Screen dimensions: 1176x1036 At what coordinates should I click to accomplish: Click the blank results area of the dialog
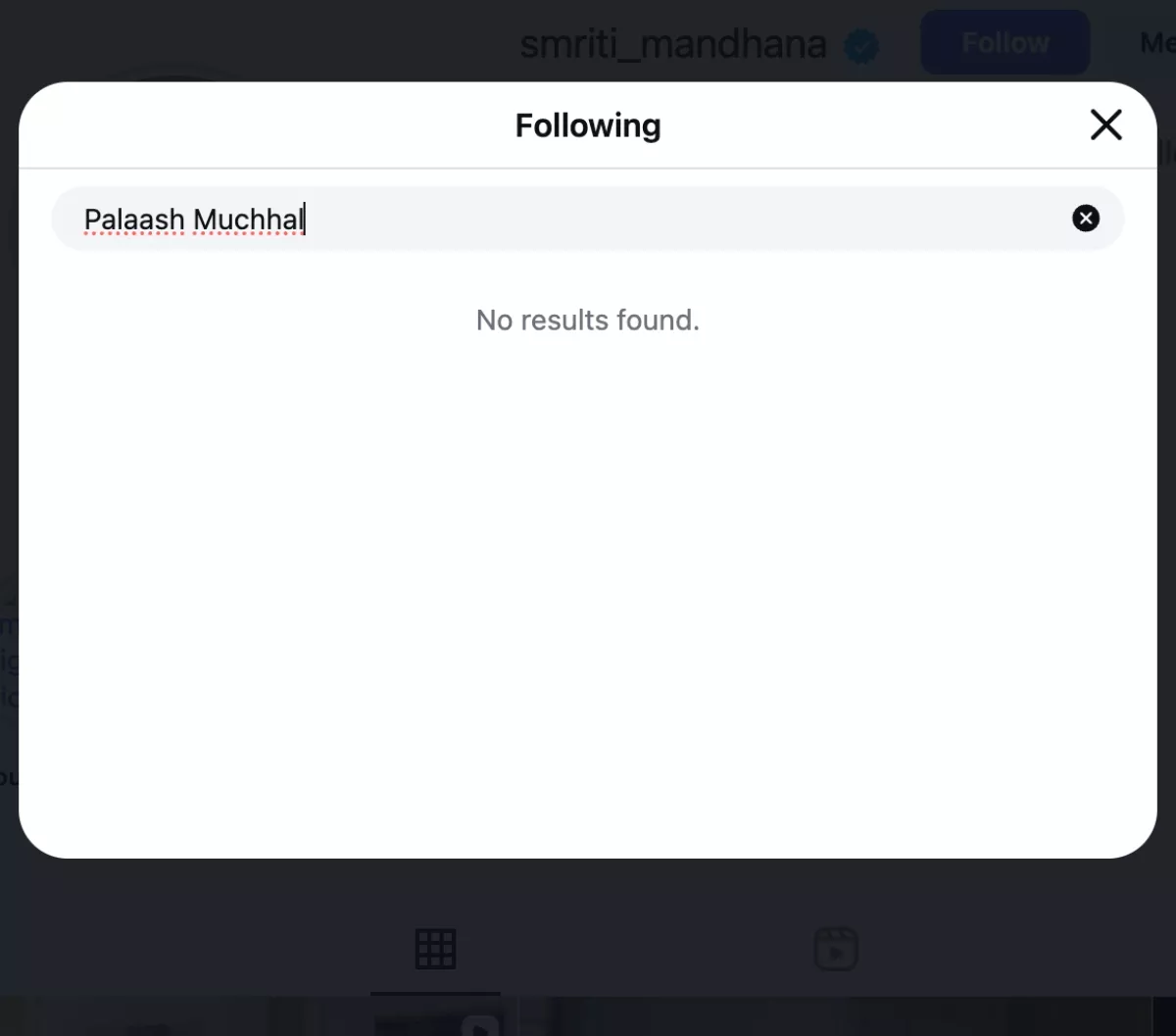pyautogui.click(x=588, y=588)
